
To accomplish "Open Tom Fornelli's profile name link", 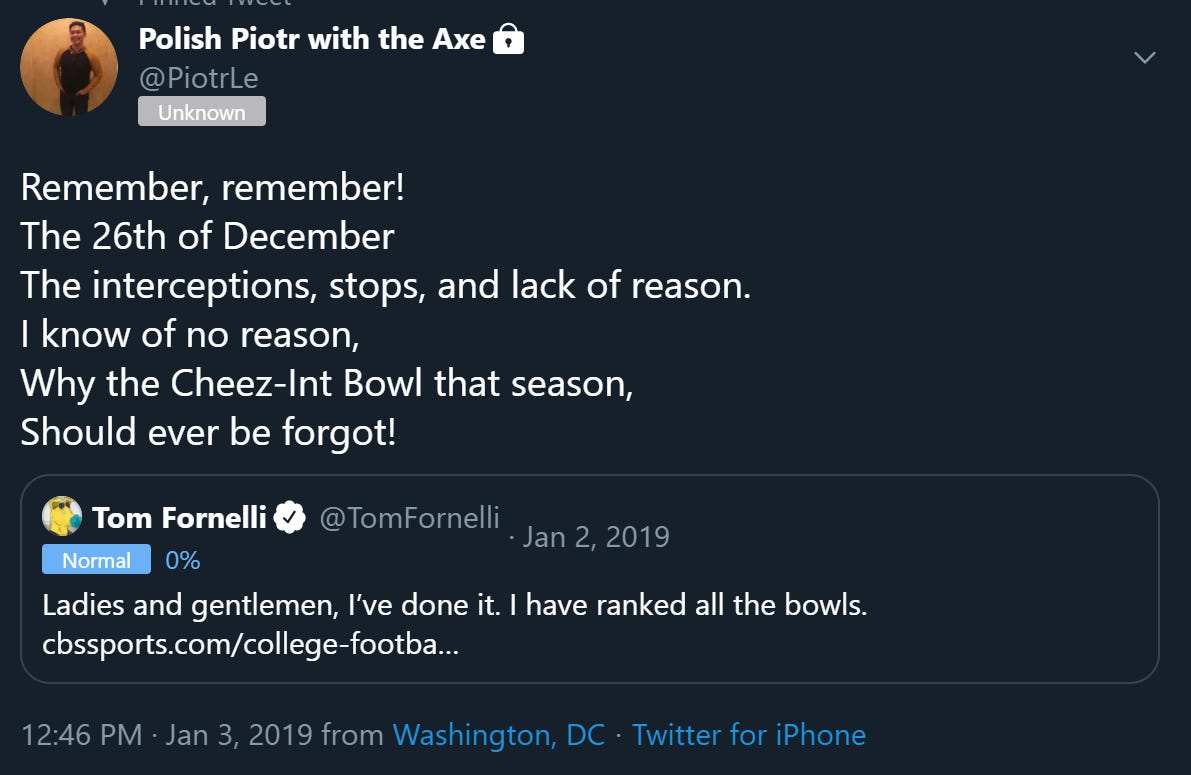I will coord(179,518).
